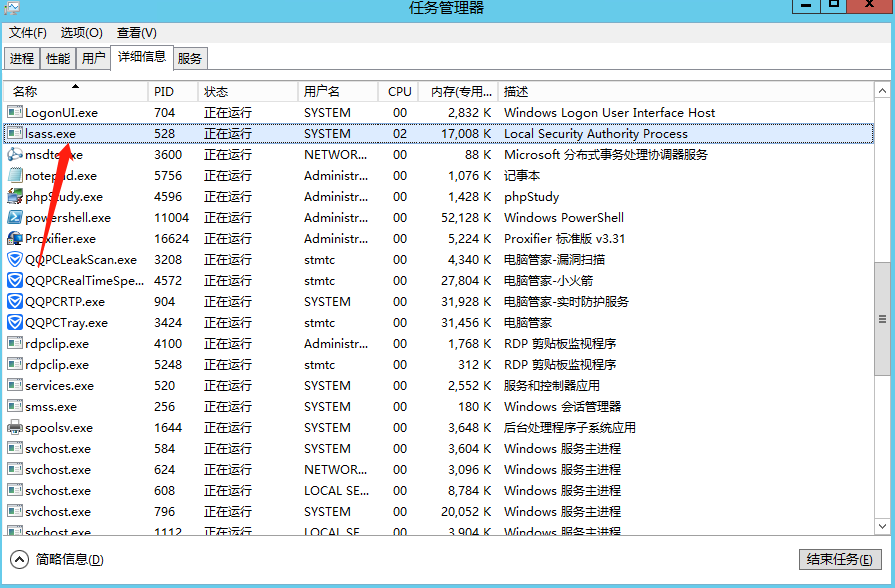The width and height of the screenshot is (895, 588).
Task: Click user name NETWOR... of msdtc.exe
Action: click(x=336, y=155)
